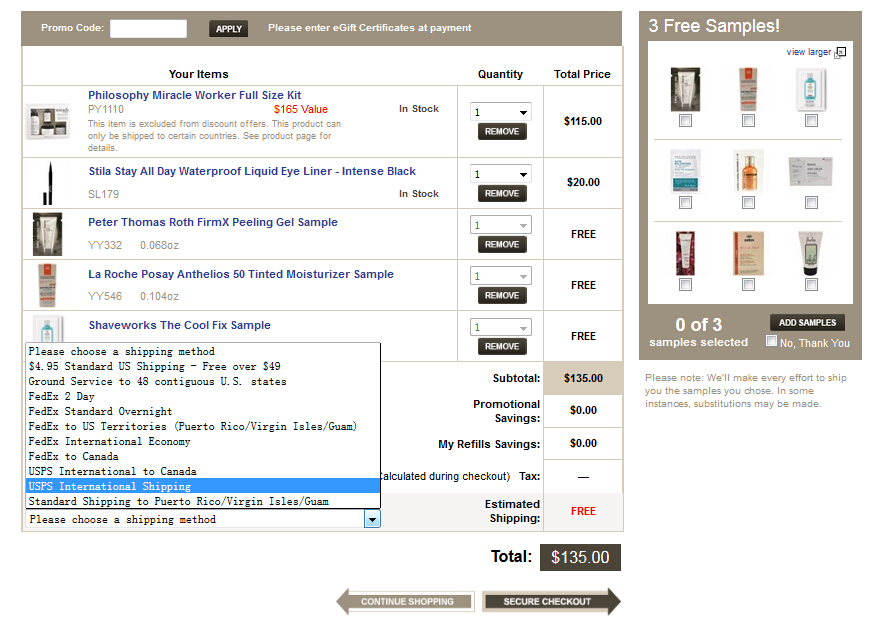
Task: Click the black pouch sample image in Free Samples
Action: click(685, 89)
